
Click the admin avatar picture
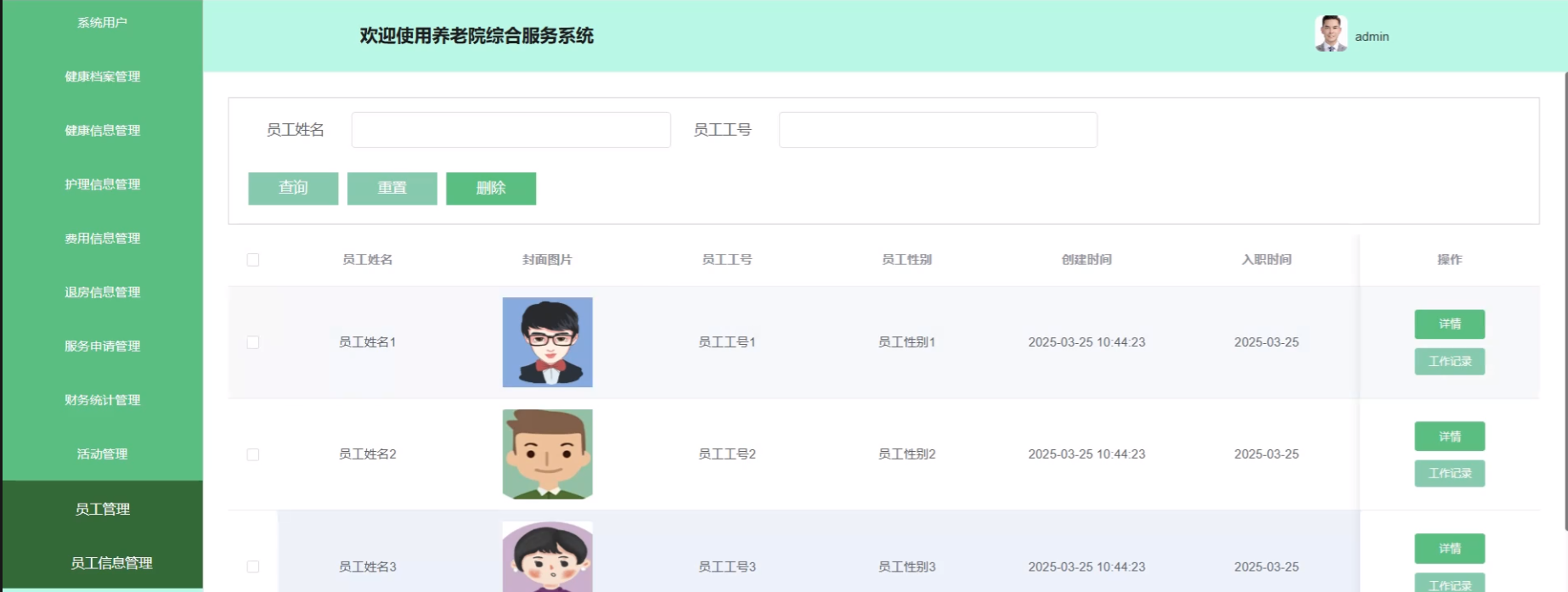tap(1330, 35)
